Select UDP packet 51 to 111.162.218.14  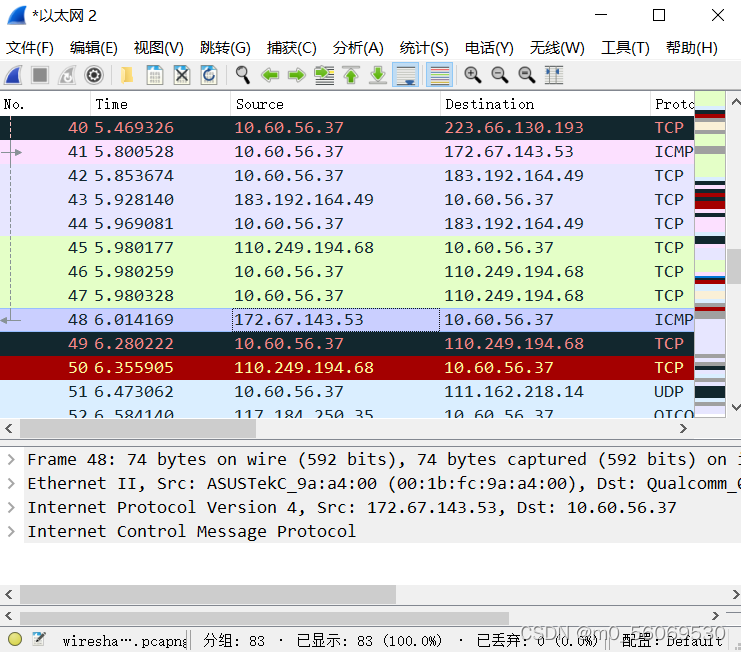click(x=347, y=392)
